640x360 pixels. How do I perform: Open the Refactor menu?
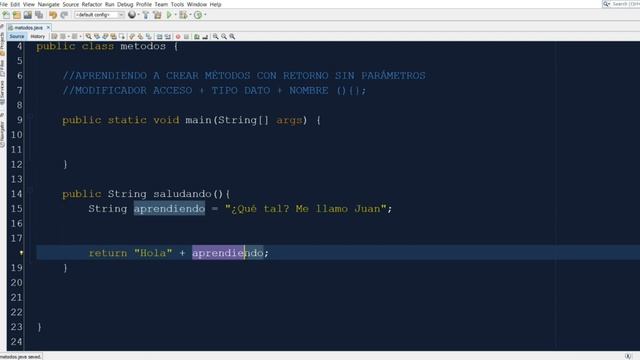[92, 4]
